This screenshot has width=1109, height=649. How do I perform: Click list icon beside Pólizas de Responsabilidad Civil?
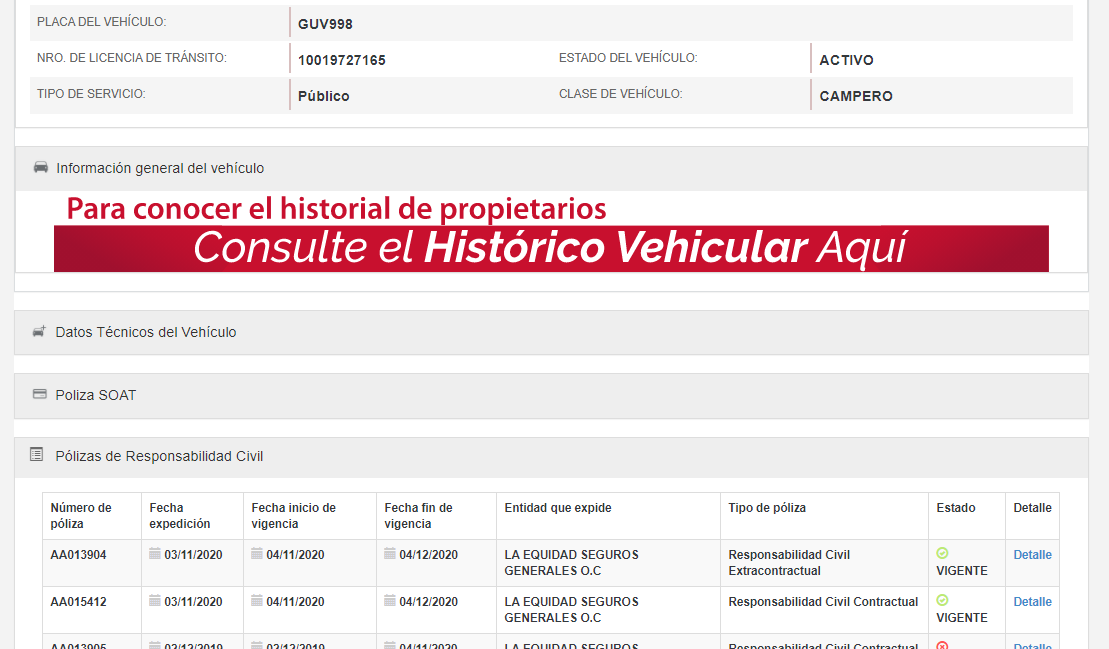[37, 455]
